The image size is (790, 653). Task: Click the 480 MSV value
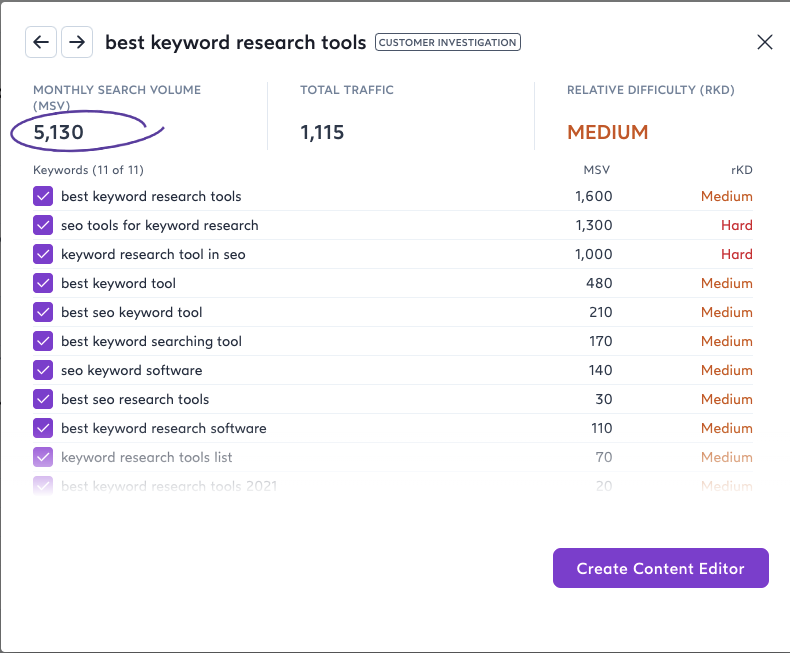pyautogui.click(x=599, y=283)
